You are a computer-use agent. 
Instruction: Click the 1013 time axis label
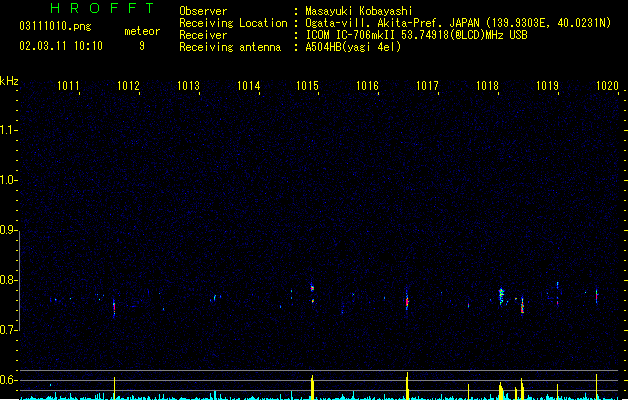(x=188, y=86)
